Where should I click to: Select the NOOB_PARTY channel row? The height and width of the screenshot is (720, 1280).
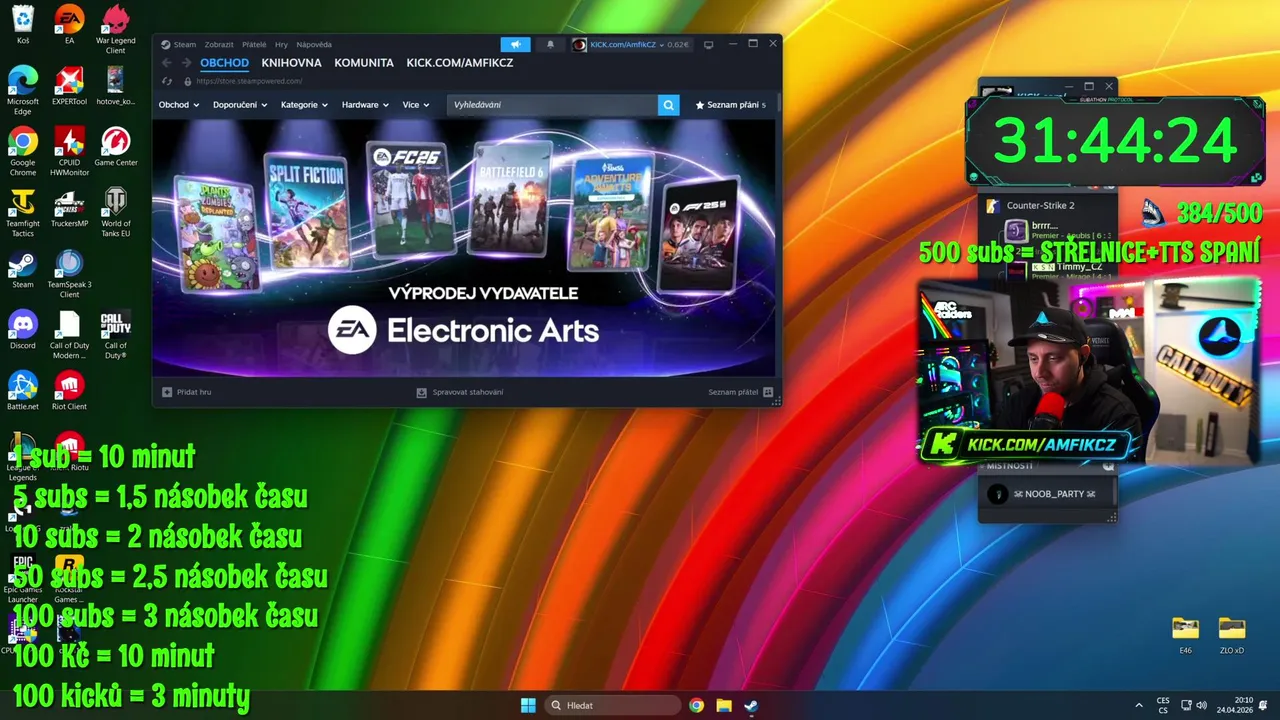click(1049, 494)
